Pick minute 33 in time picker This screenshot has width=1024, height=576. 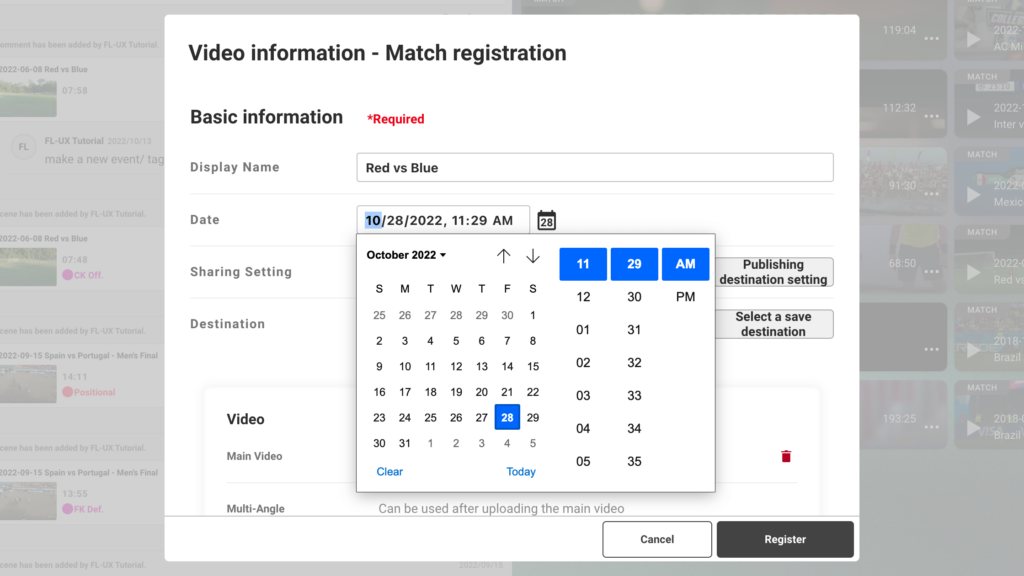coord(634,395)
